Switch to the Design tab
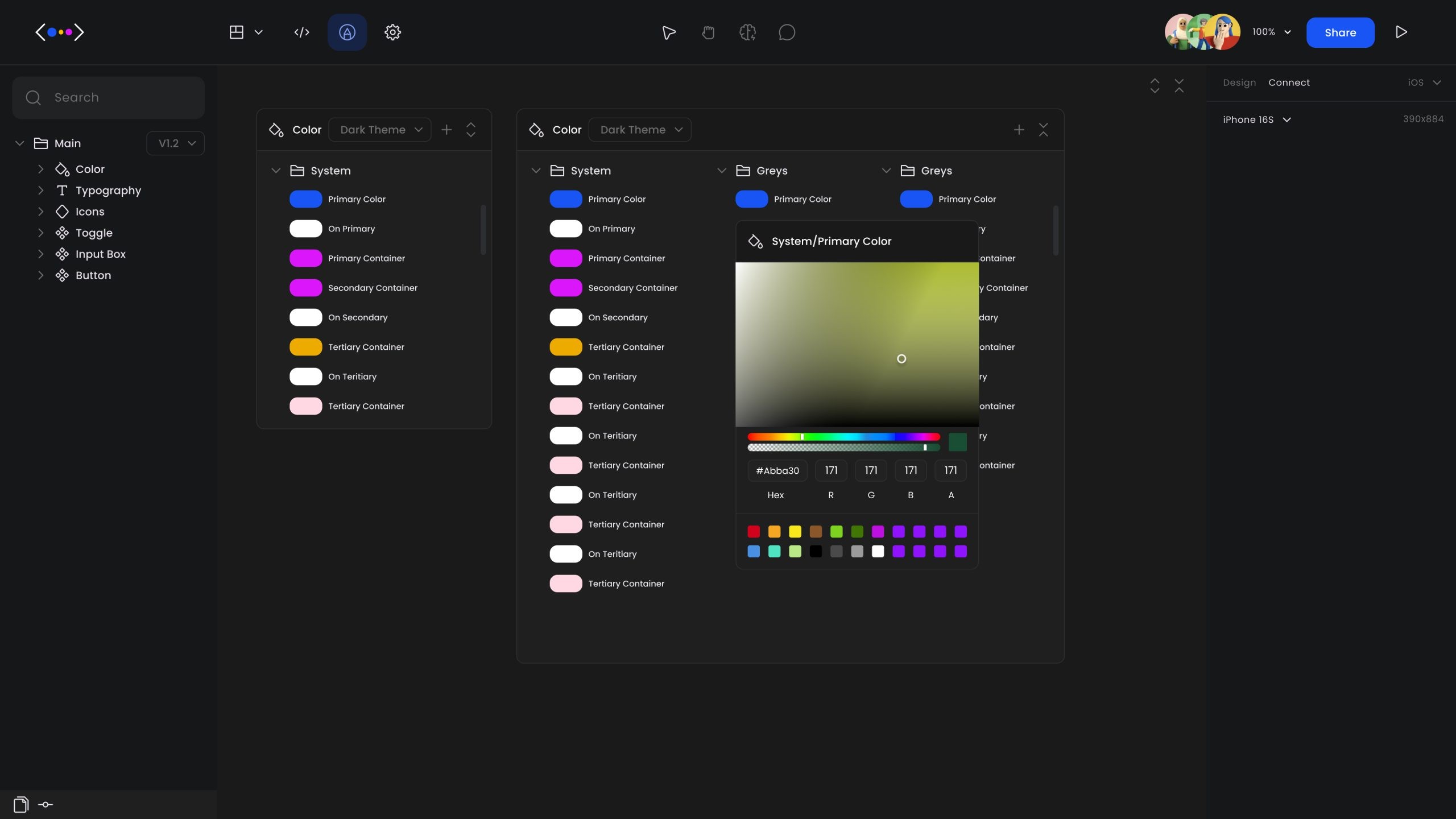This screenshot has width=1456, height=819. [1239, 82]
